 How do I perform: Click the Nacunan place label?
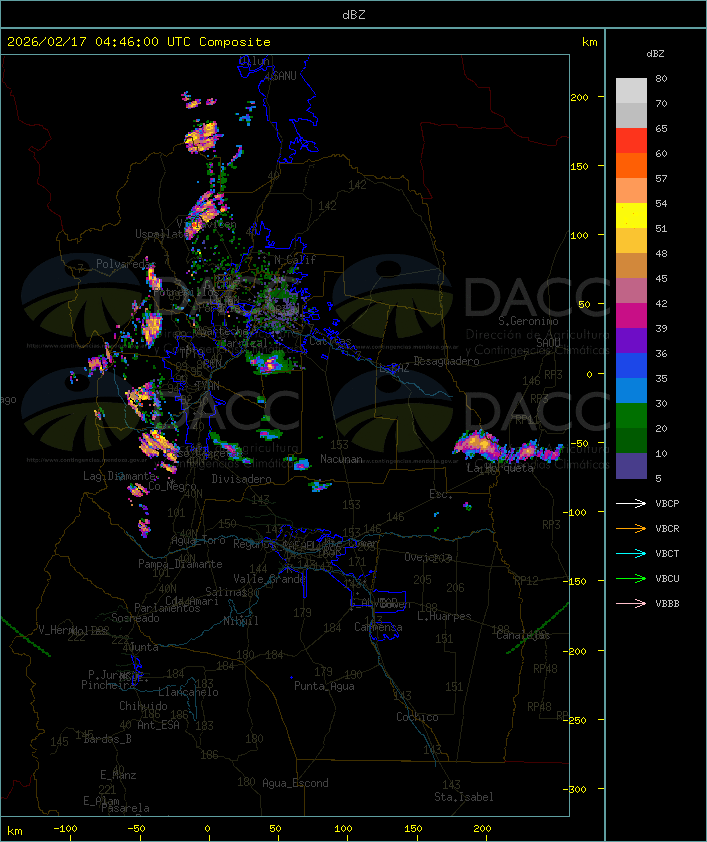click(x=341, y=459)
